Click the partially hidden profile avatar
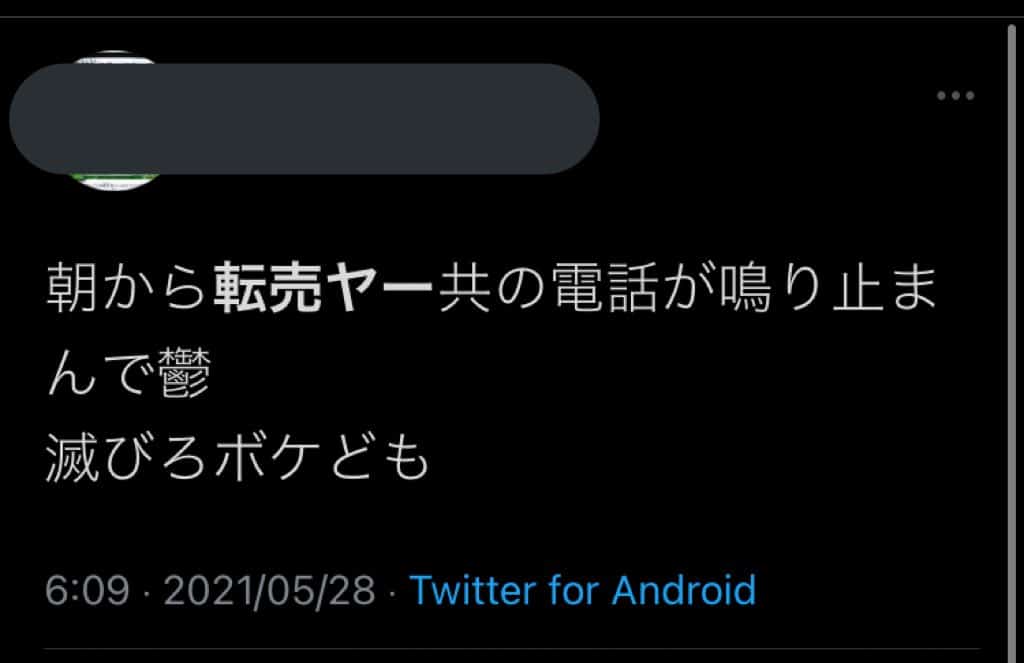Viewport: 1024px width, 663px height. coord(114,120)
